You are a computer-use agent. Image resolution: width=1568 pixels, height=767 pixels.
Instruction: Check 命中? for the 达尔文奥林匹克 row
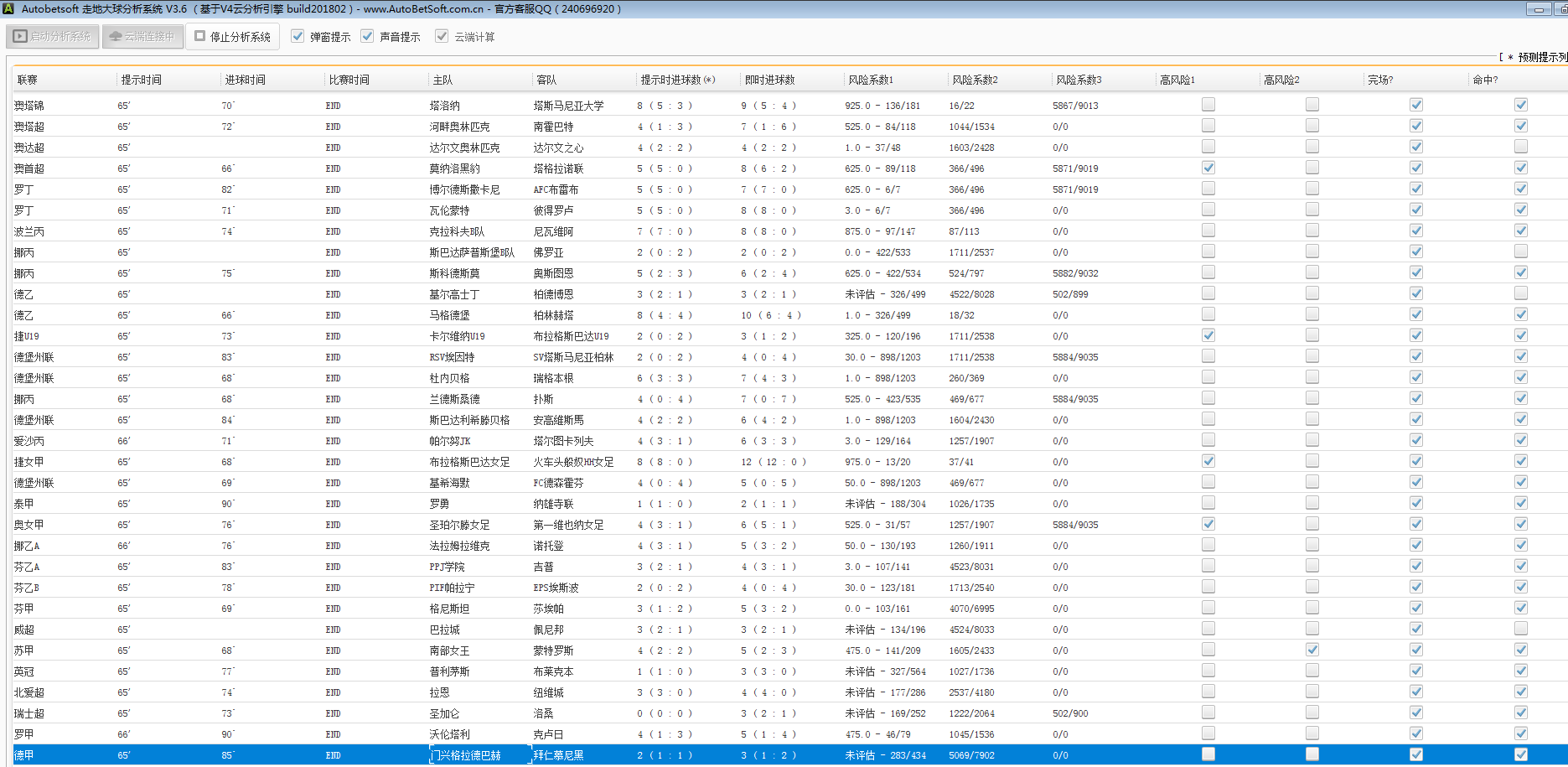(x=1520, y=147)
